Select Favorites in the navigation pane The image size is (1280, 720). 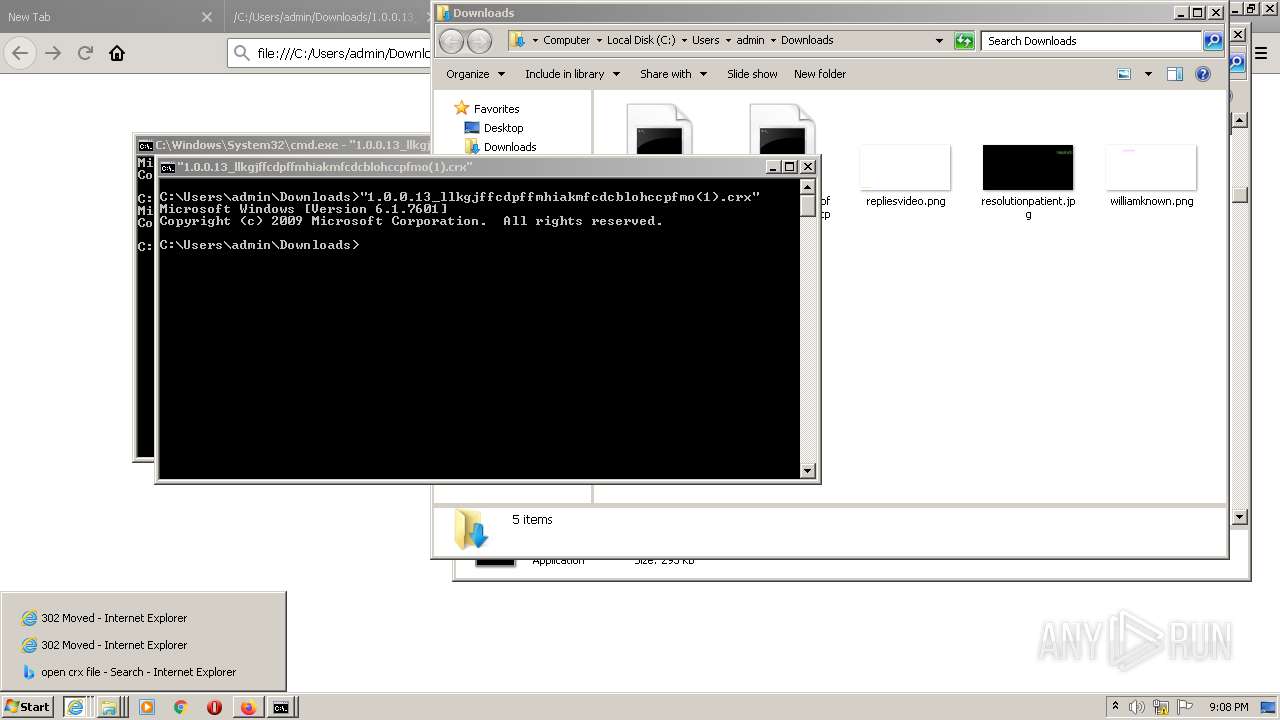[487, 109]
